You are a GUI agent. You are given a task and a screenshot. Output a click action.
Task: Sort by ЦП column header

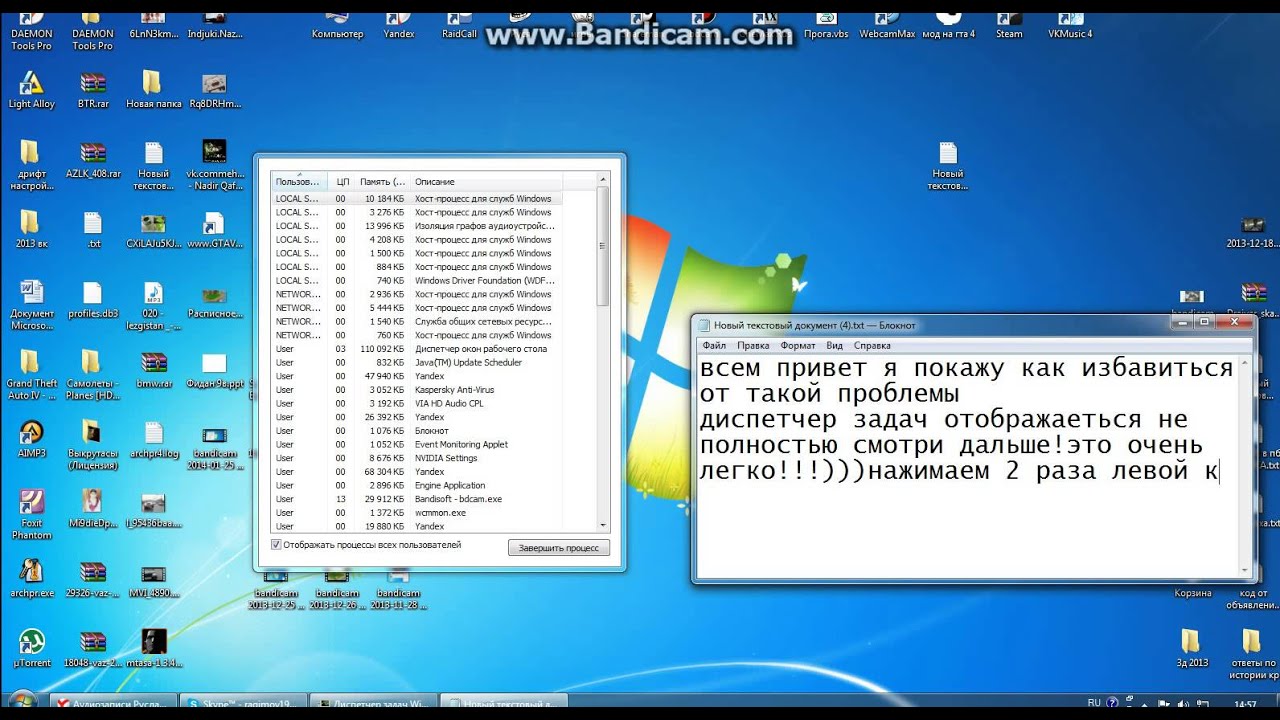coord(342,182)
